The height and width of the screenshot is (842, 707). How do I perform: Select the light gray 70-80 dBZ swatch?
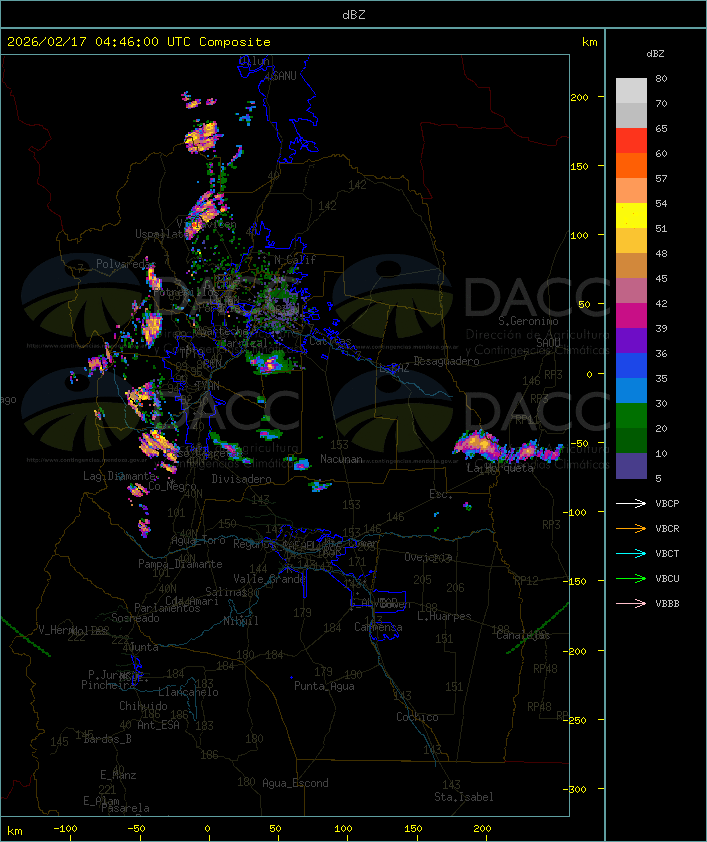(631, 91)
